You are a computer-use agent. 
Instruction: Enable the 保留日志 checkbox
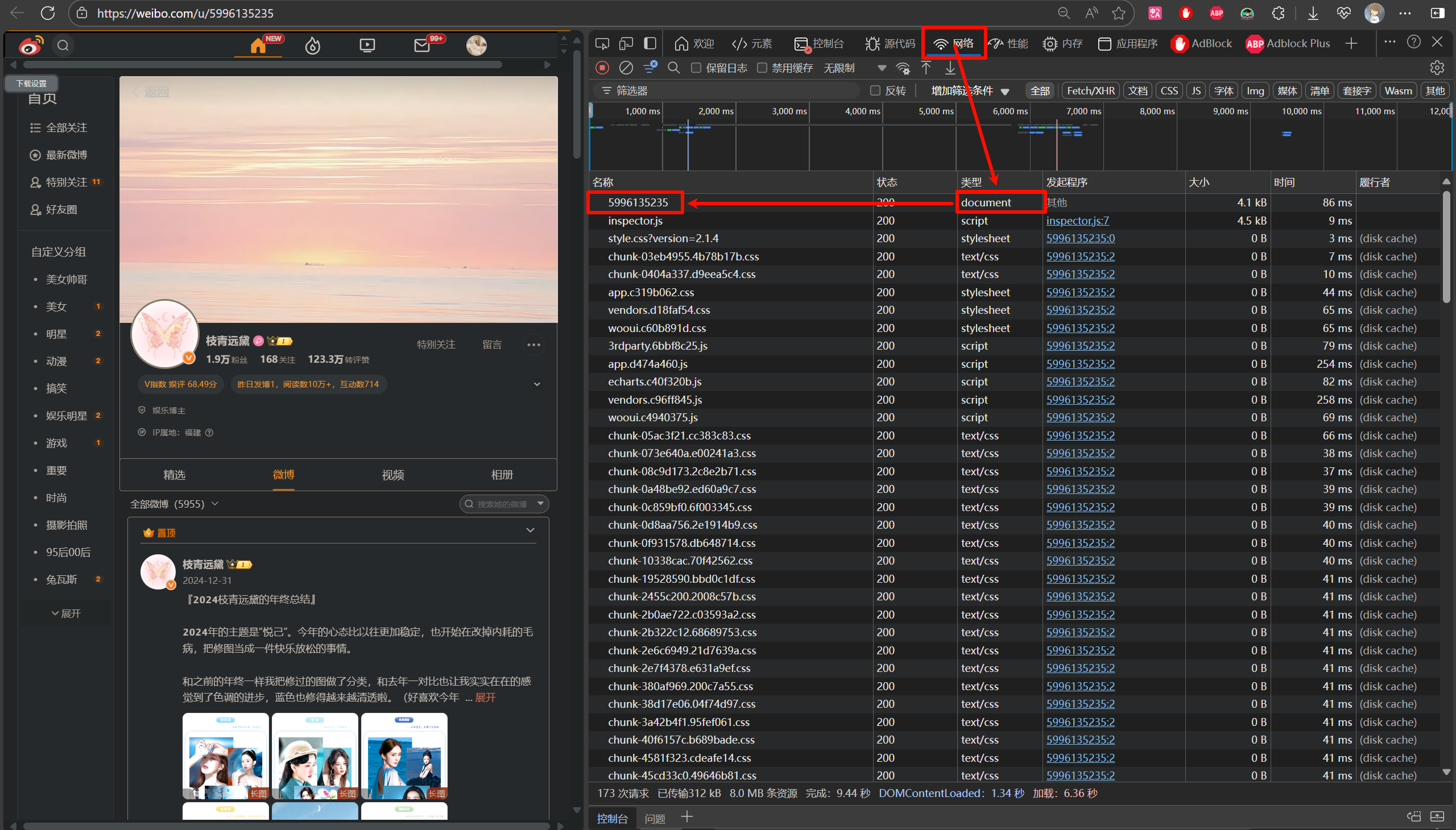[x=696, y=68]
